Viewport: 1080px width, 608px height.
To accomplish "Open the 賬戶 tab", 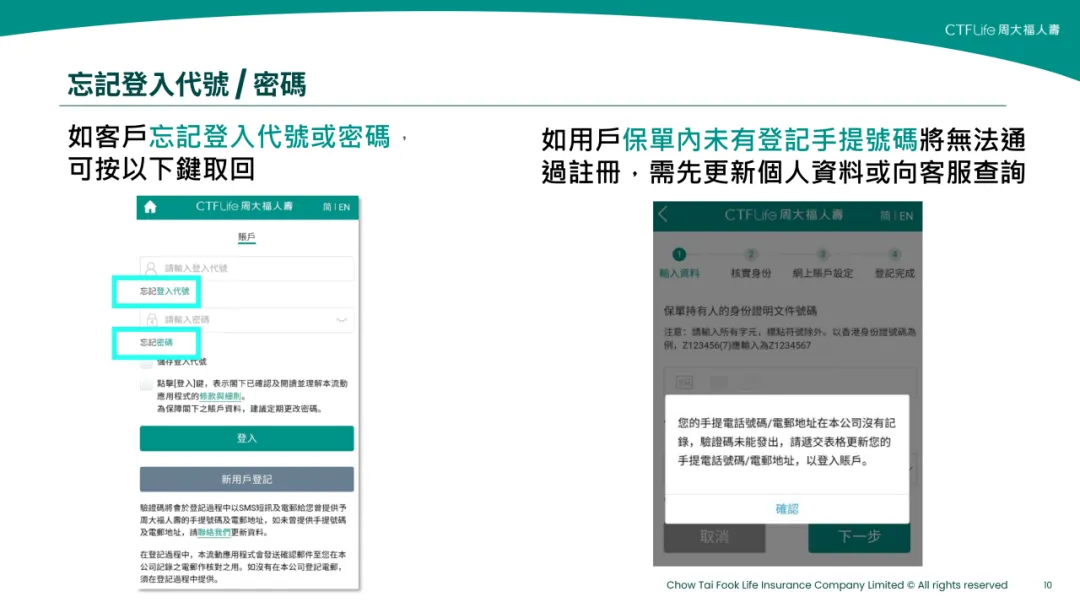I will click(x=248, y=236).
